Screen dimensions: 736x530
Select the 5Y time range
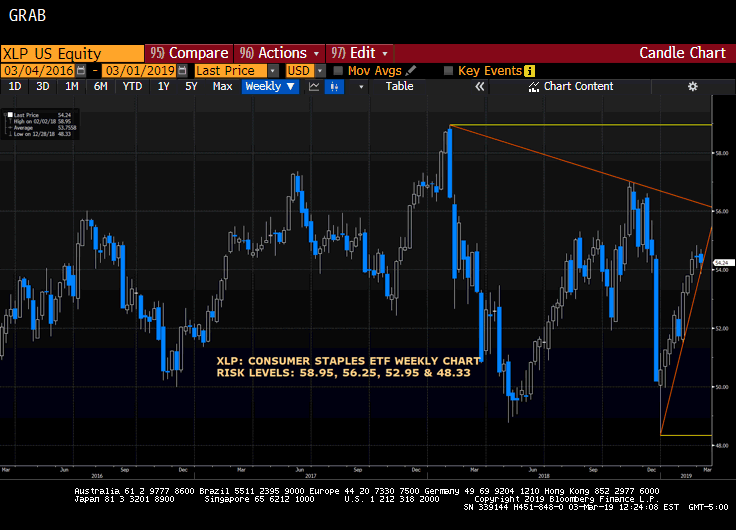pos(191,86)
